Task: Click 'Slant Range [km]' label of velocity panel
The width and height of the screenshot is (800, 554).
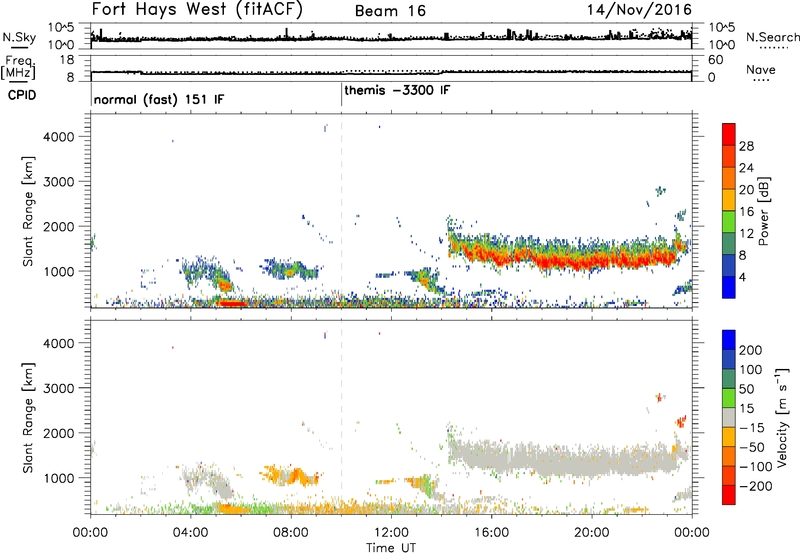Action: tap(28, 418)
